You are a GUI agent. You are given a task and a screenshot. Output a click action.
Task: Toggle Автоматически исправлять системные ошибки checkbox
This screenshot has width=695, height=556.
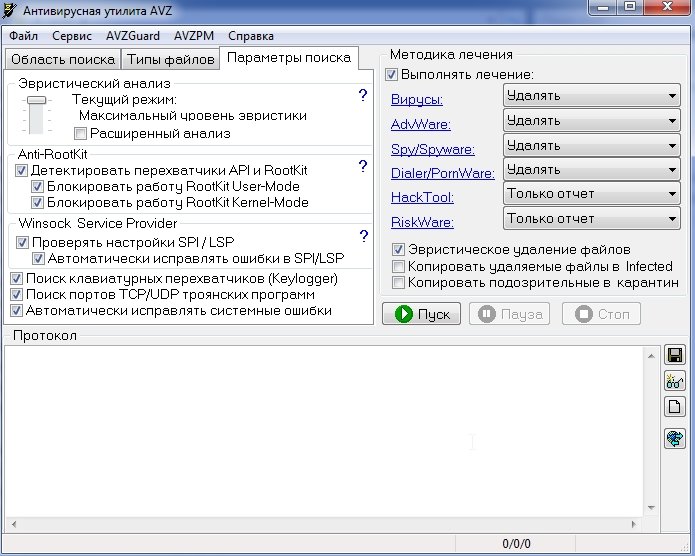[16, 310]
